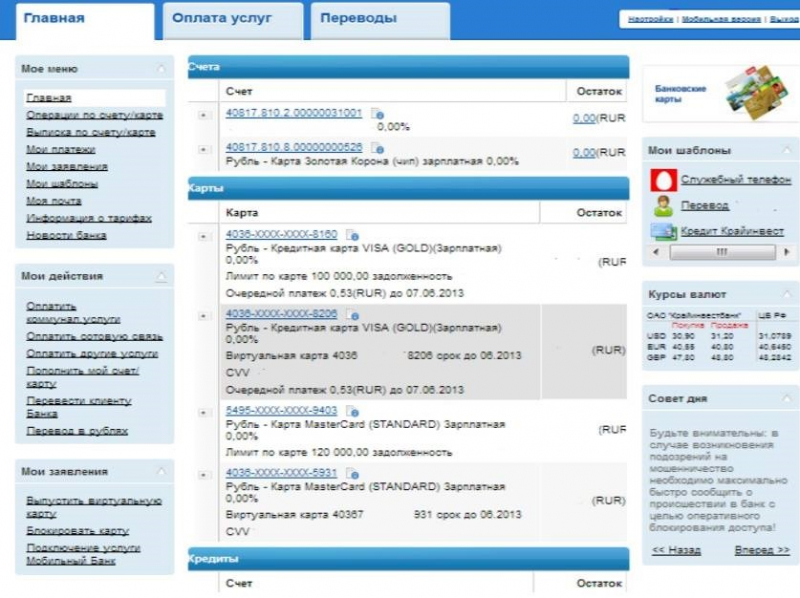The height and width of the screenshot is (598, 800).
Task: Collapse the Мое меню panel
Action: click(x=161, y=68)
